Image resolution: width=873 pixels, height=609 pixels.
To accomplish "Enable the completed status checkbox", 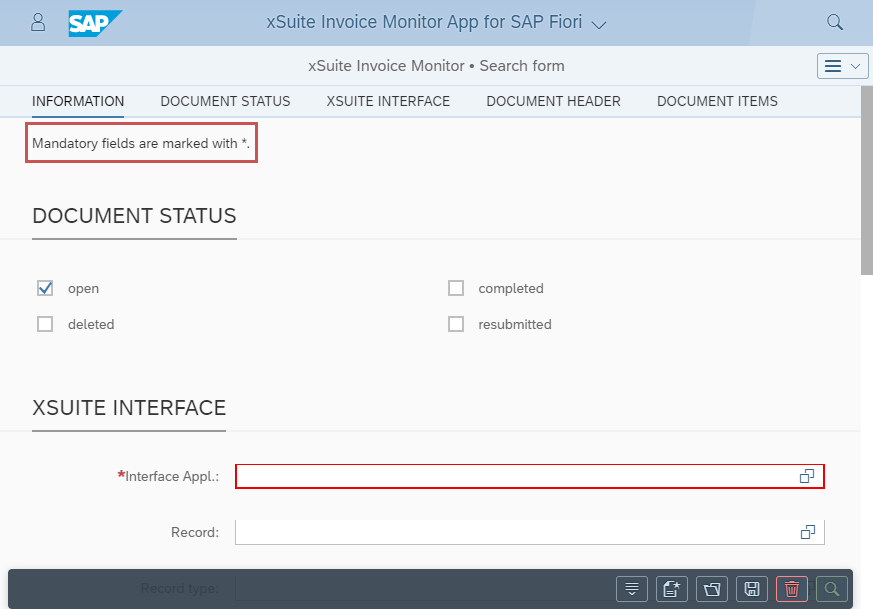I will tap(456, 288).
